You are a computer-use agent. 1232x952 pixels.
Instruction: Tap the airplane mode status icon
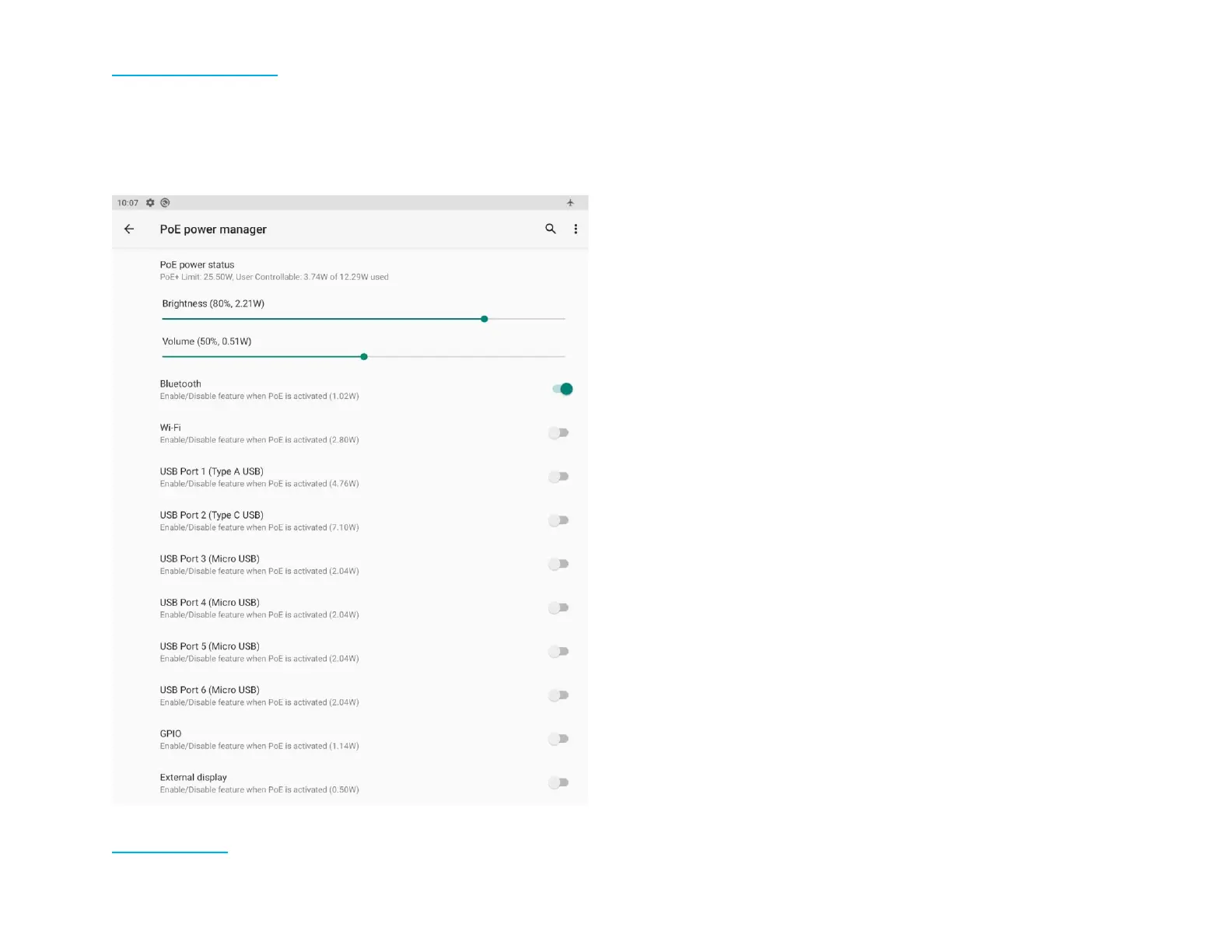tap(570, 203)
